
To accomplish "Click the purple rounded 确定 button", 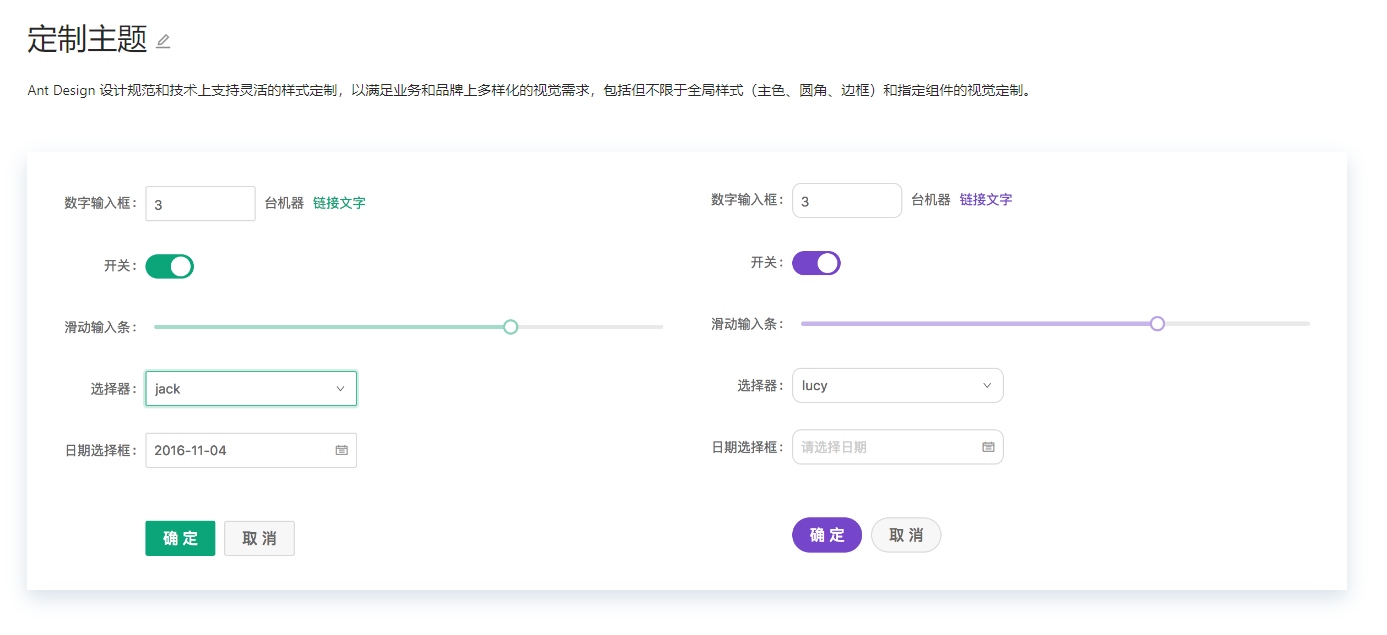I will pyautogui.click(x=827, y=535).
